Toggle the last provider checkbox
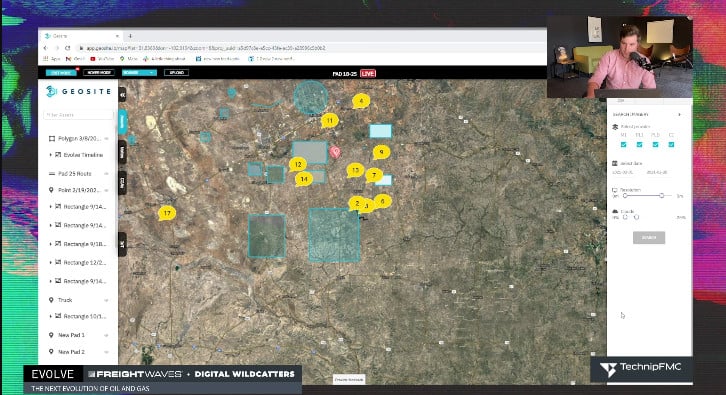 tap(671, 144)
